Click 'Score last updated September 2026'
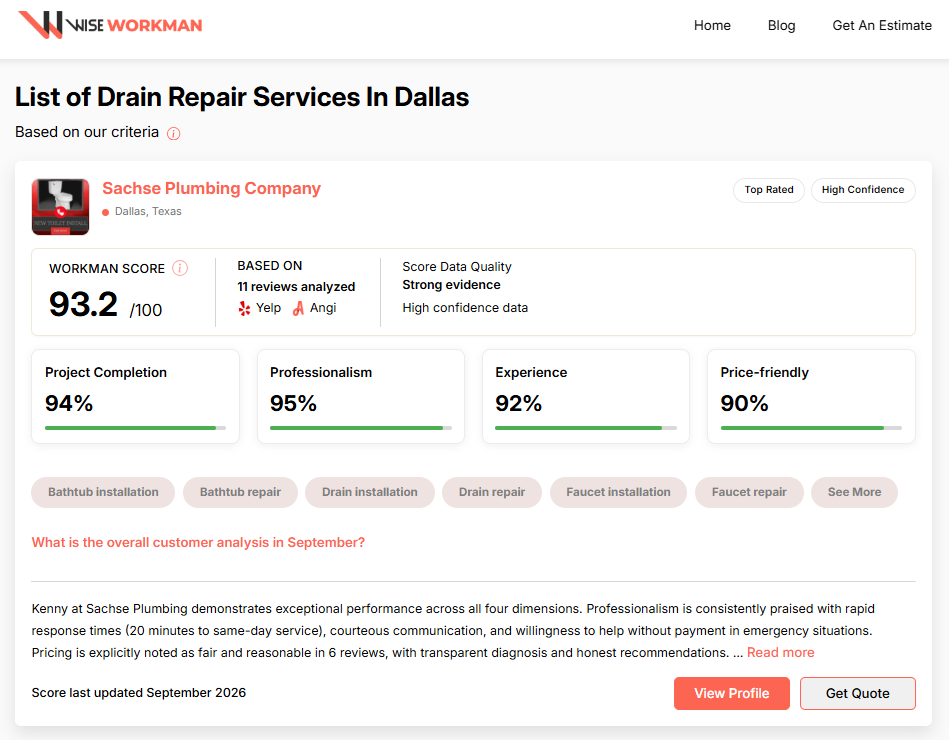The width and height of the screenshot is (949, 742). click(139, 694)
